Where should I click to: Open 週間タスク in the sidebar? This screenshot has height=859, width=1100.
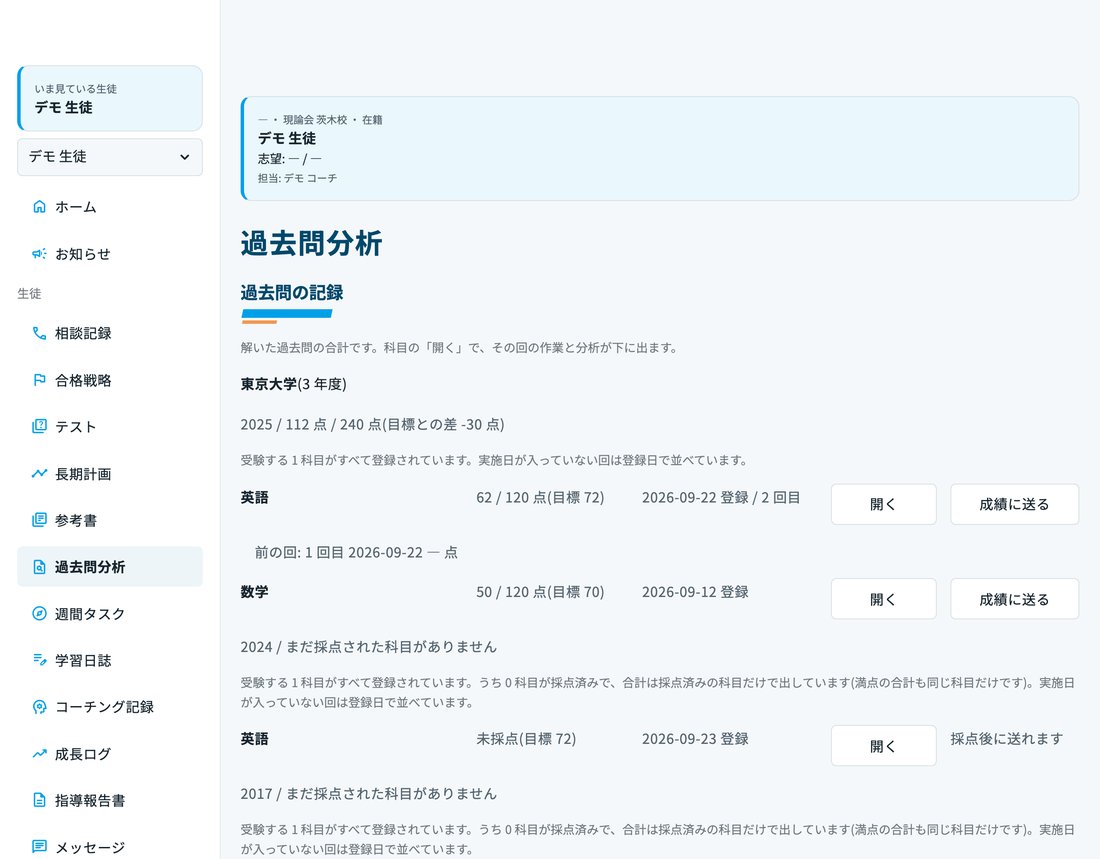click(110, 613)
